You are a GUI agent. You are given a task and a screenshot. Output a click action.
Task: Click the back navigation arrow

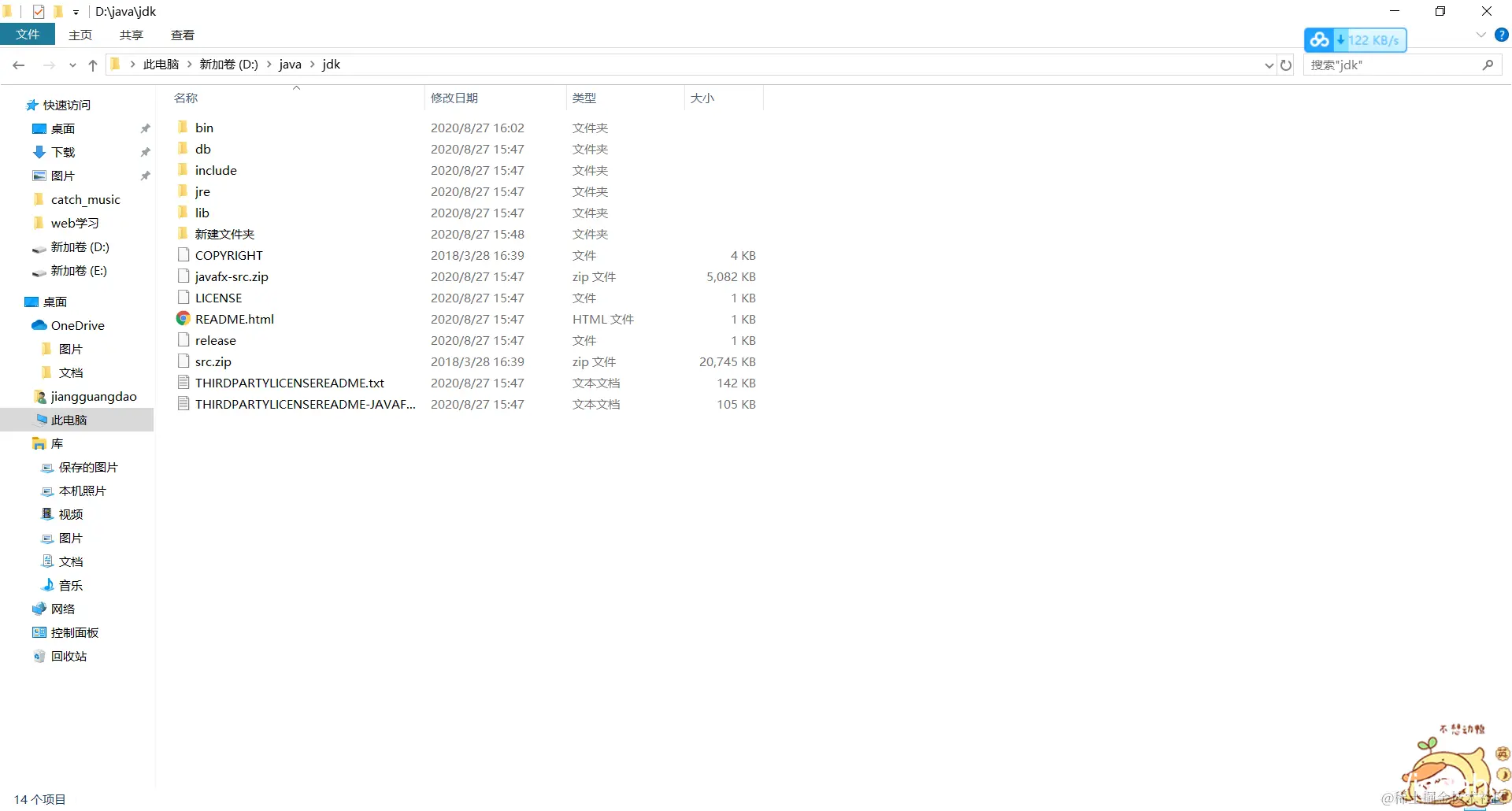pos(19,65)
